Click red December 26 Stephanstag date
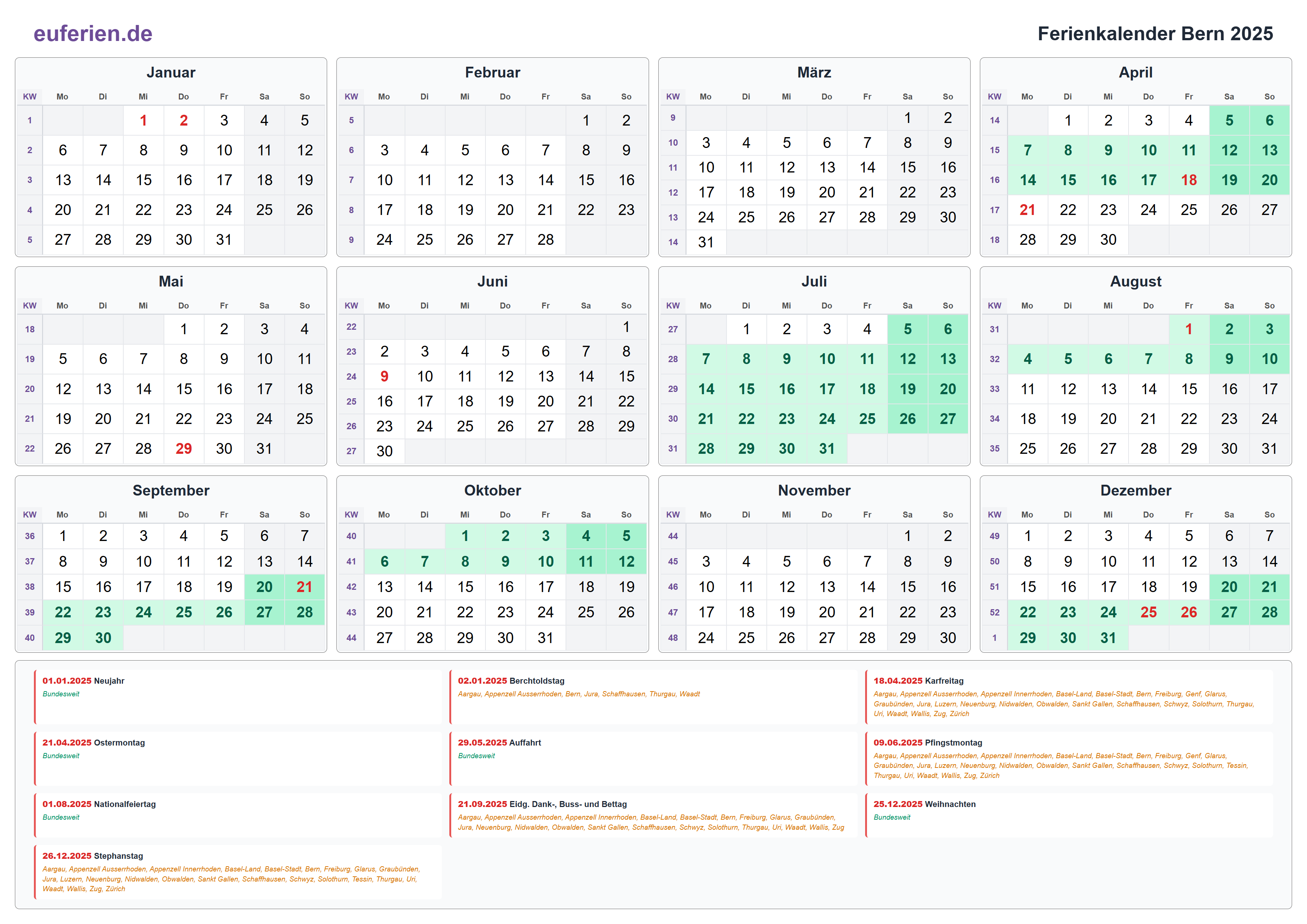The width and height of the screenshot is (1307, 924). pos(1189,612)
